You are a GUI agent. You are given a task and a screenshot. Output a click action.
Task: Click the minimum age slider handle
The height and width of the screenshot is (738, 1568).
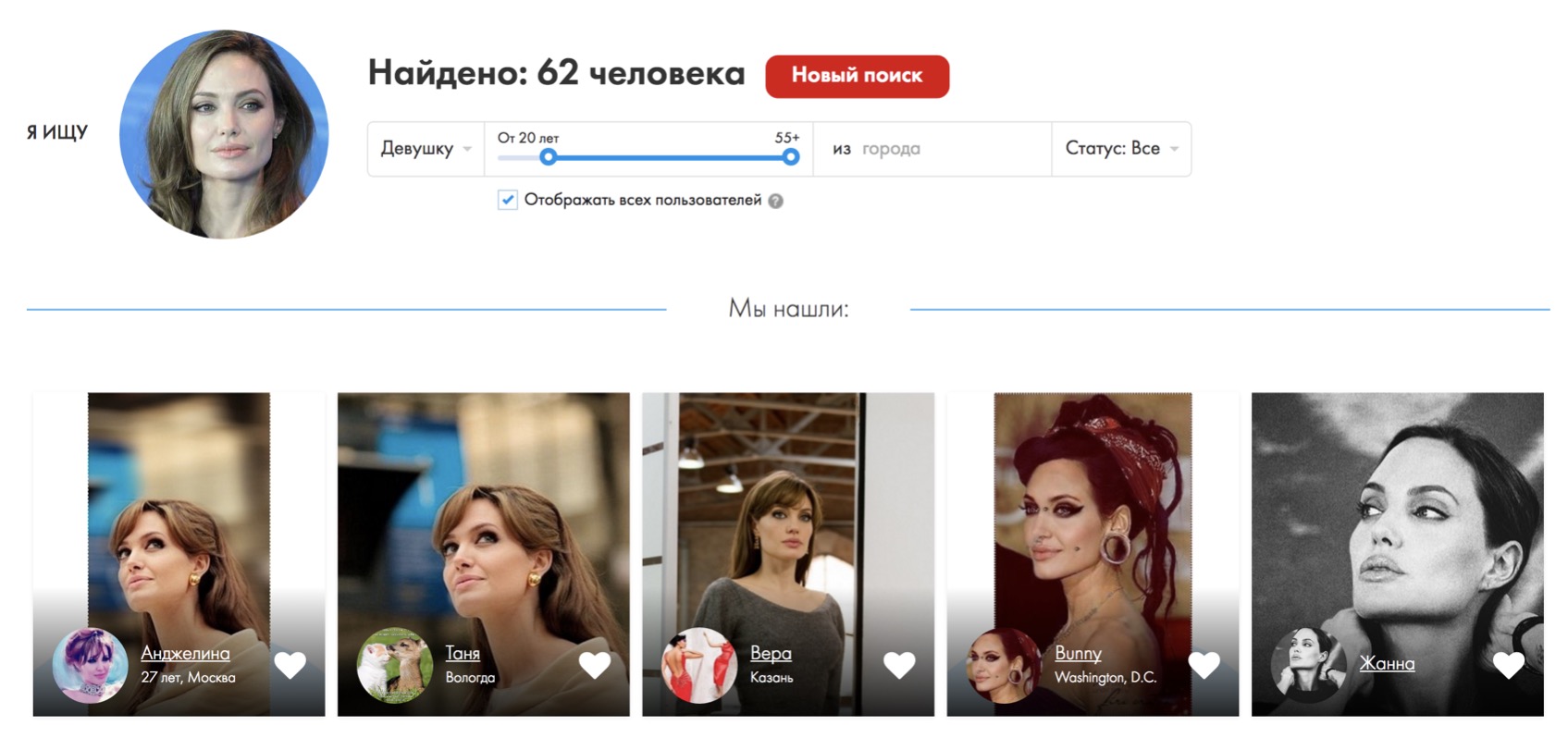tap(549, 157)
